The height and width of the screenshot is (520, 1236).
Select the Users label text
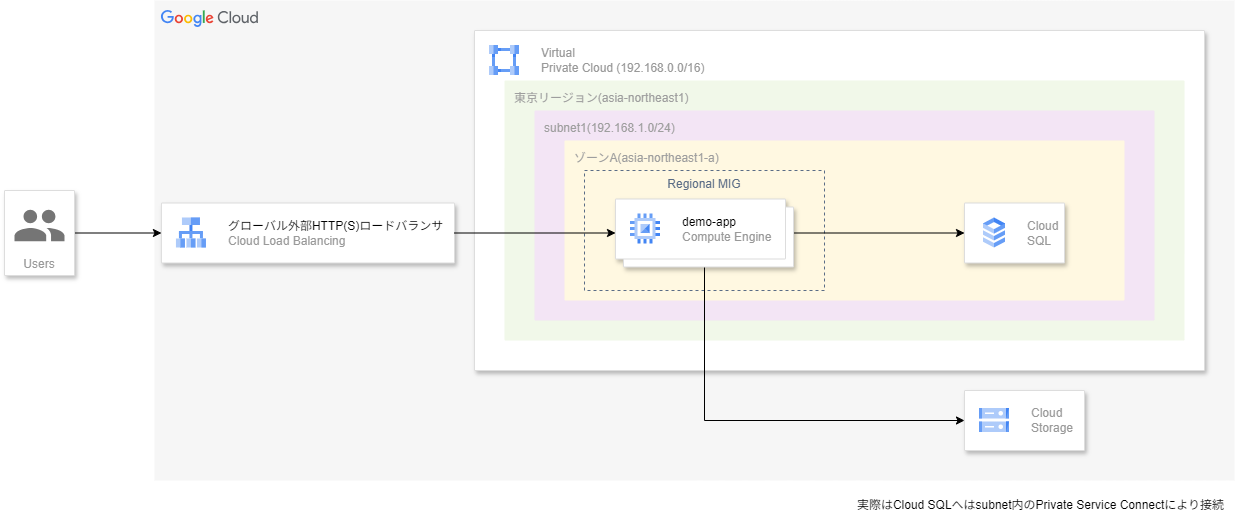39,265
